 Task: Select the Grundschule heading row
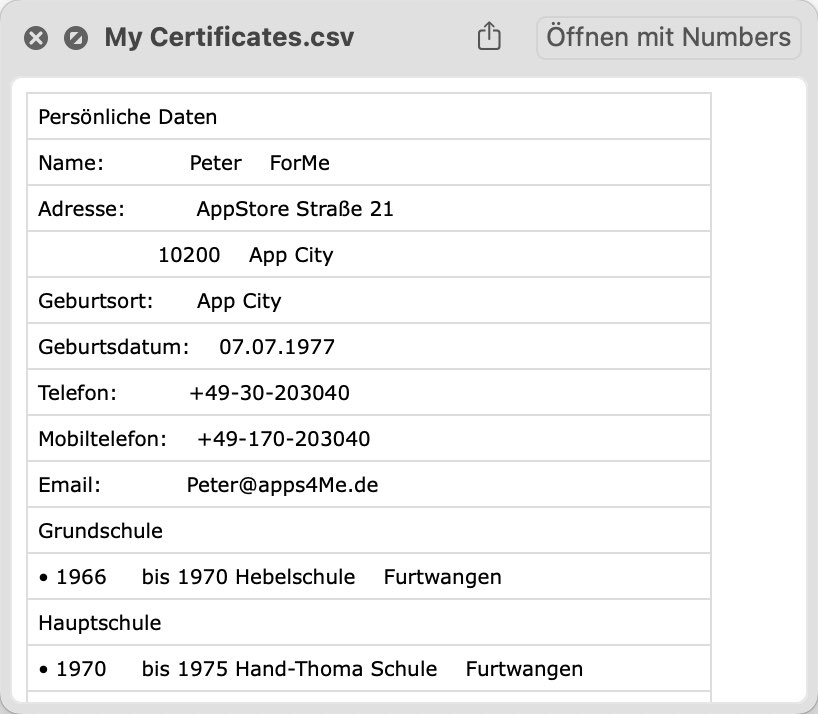[369, 530]
